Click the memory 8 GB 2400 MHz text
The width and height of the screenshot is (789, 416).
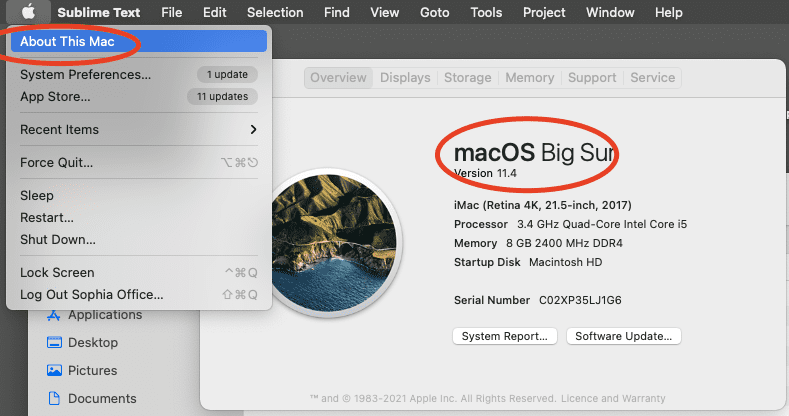coord(564,243)
